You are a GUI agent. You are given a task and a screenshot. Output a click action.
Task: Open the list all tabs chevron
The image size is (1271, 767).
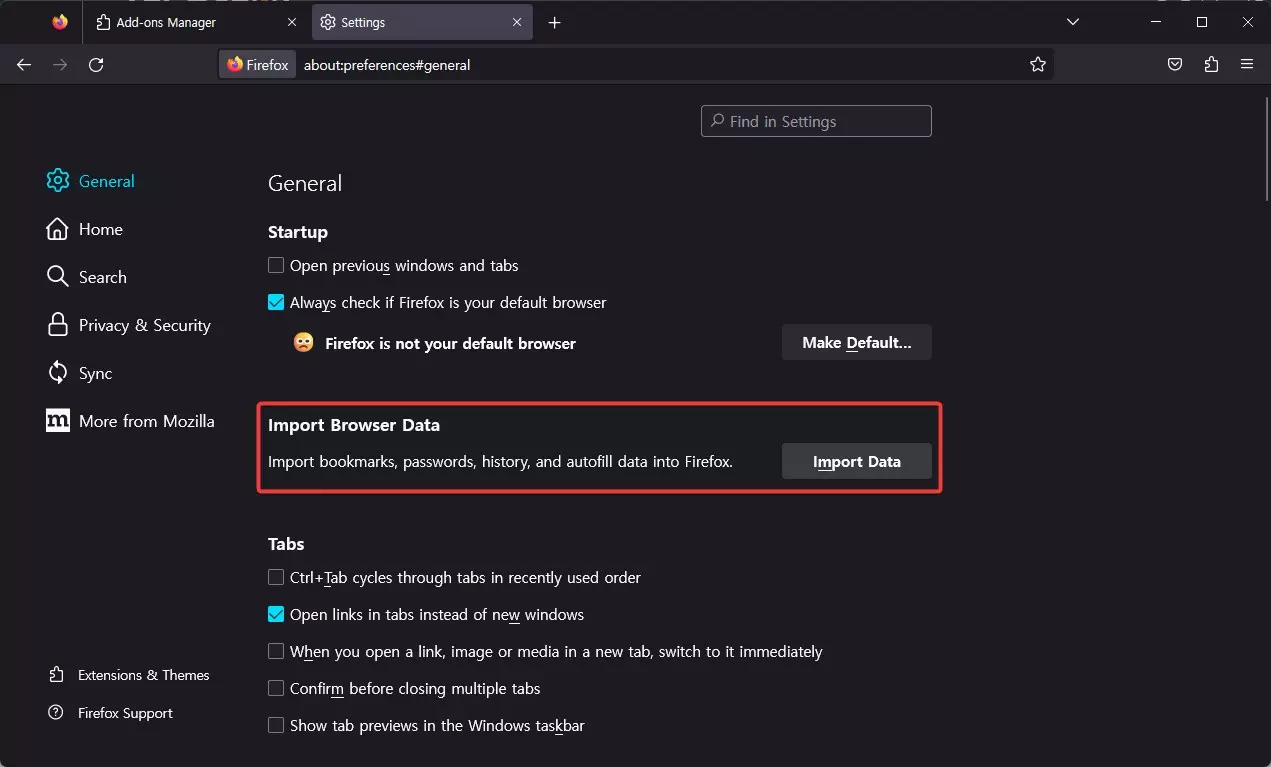click(x=1073, y=22)
